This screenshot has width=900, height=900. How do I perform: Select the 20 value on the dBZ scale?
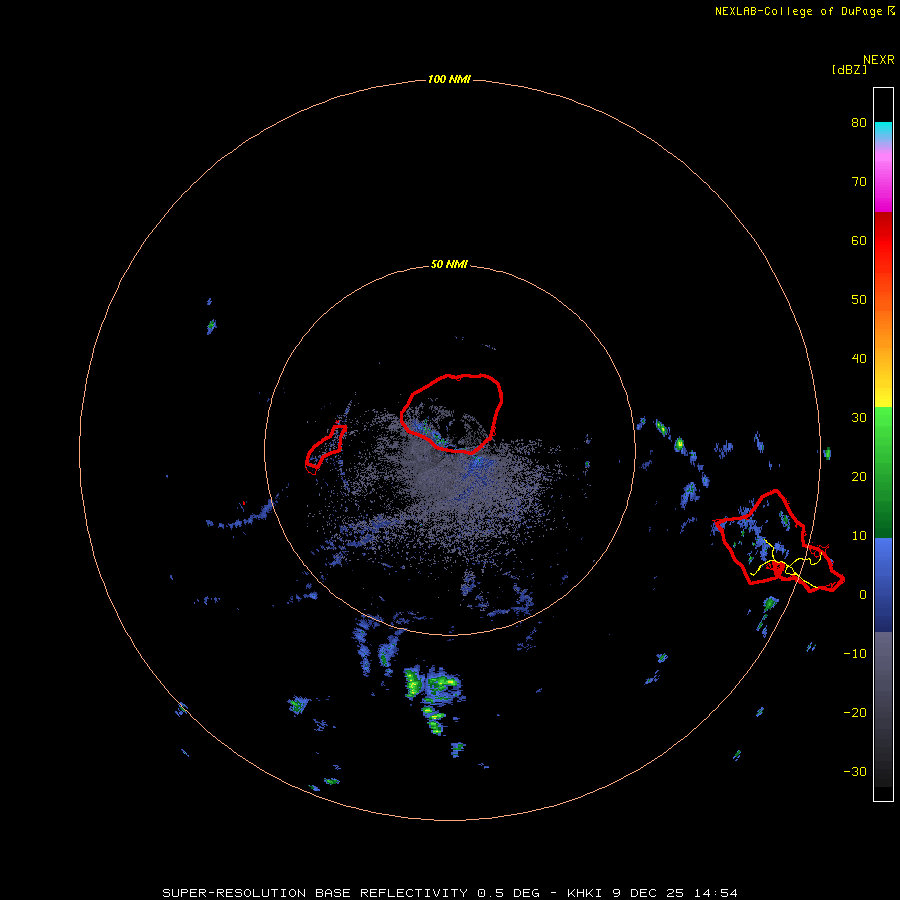(859, 476)
